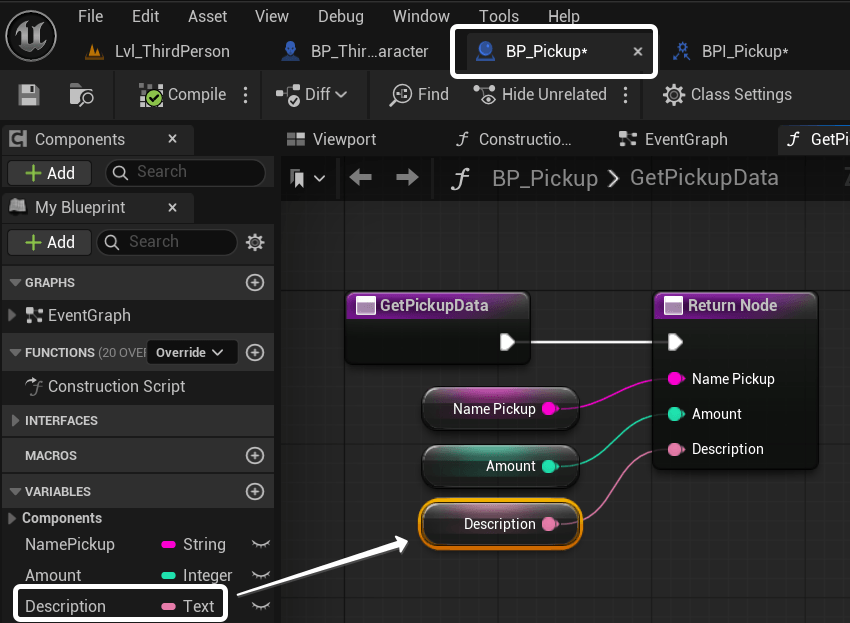Viewport: 850px width, 623px height.
Task: Click the pink Description variable type swatch
Action: click(169, 606)
